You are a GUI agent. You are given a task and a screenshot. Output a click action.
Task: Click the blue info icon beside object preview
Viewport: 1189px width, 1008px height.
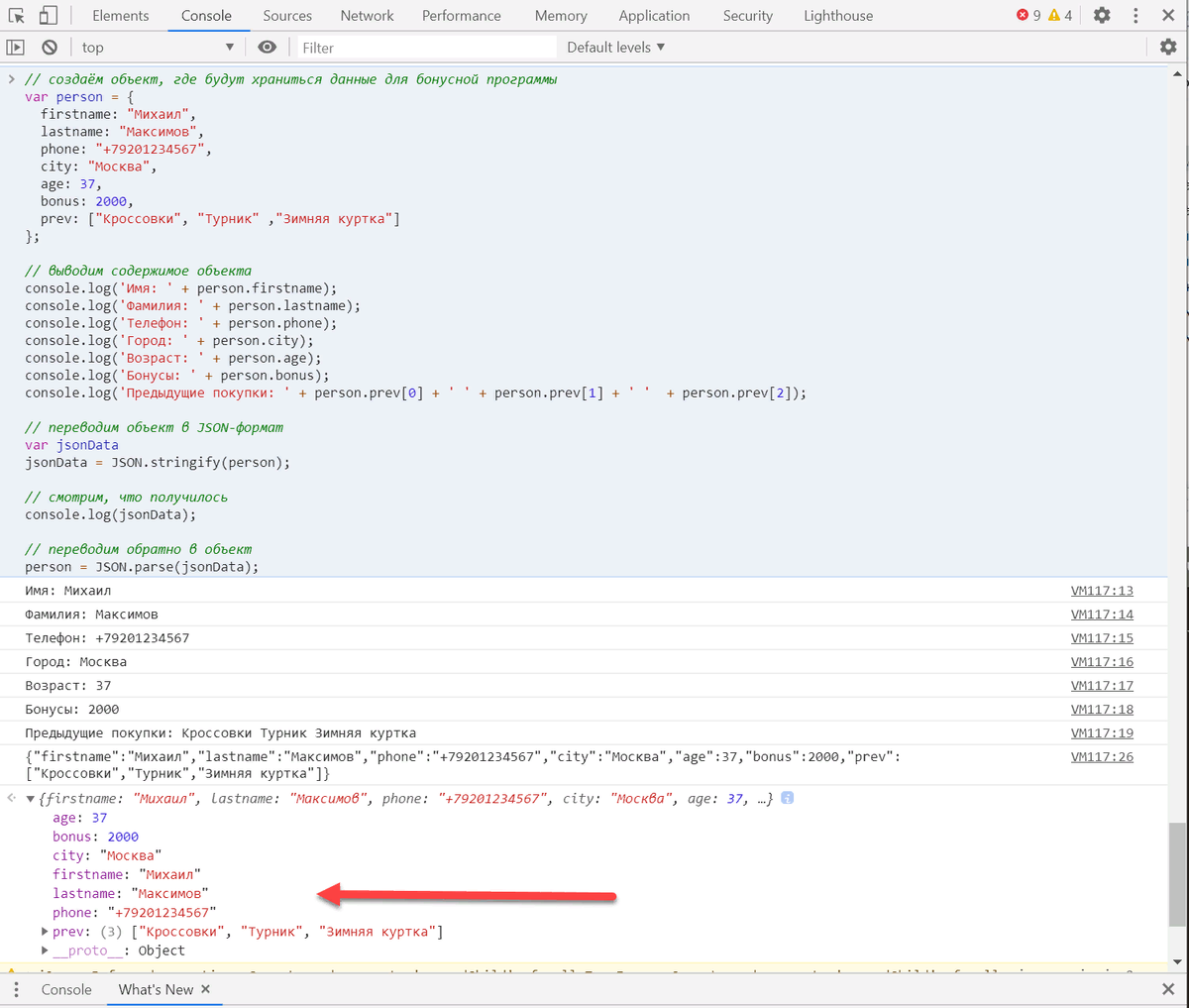pos(787,798)
